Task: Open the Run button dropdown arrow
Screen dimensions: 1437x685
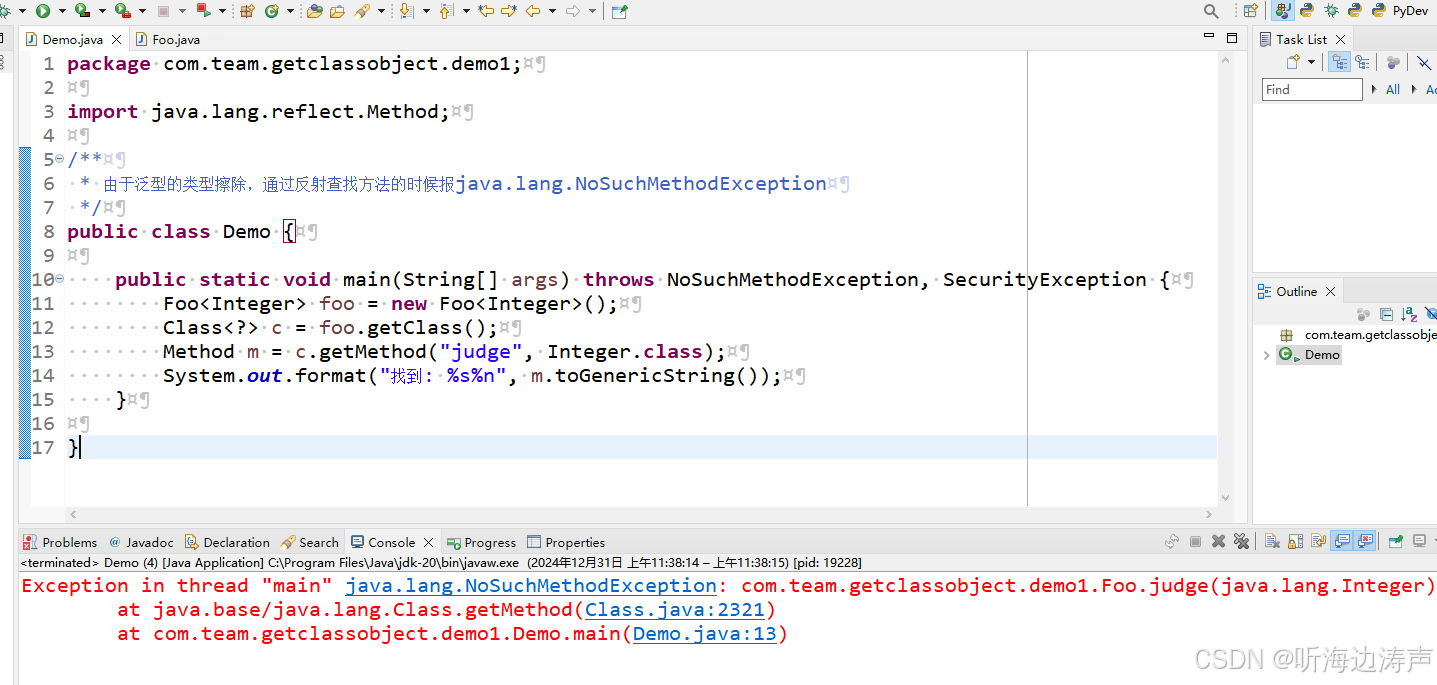Action: [x=62, y=11]
